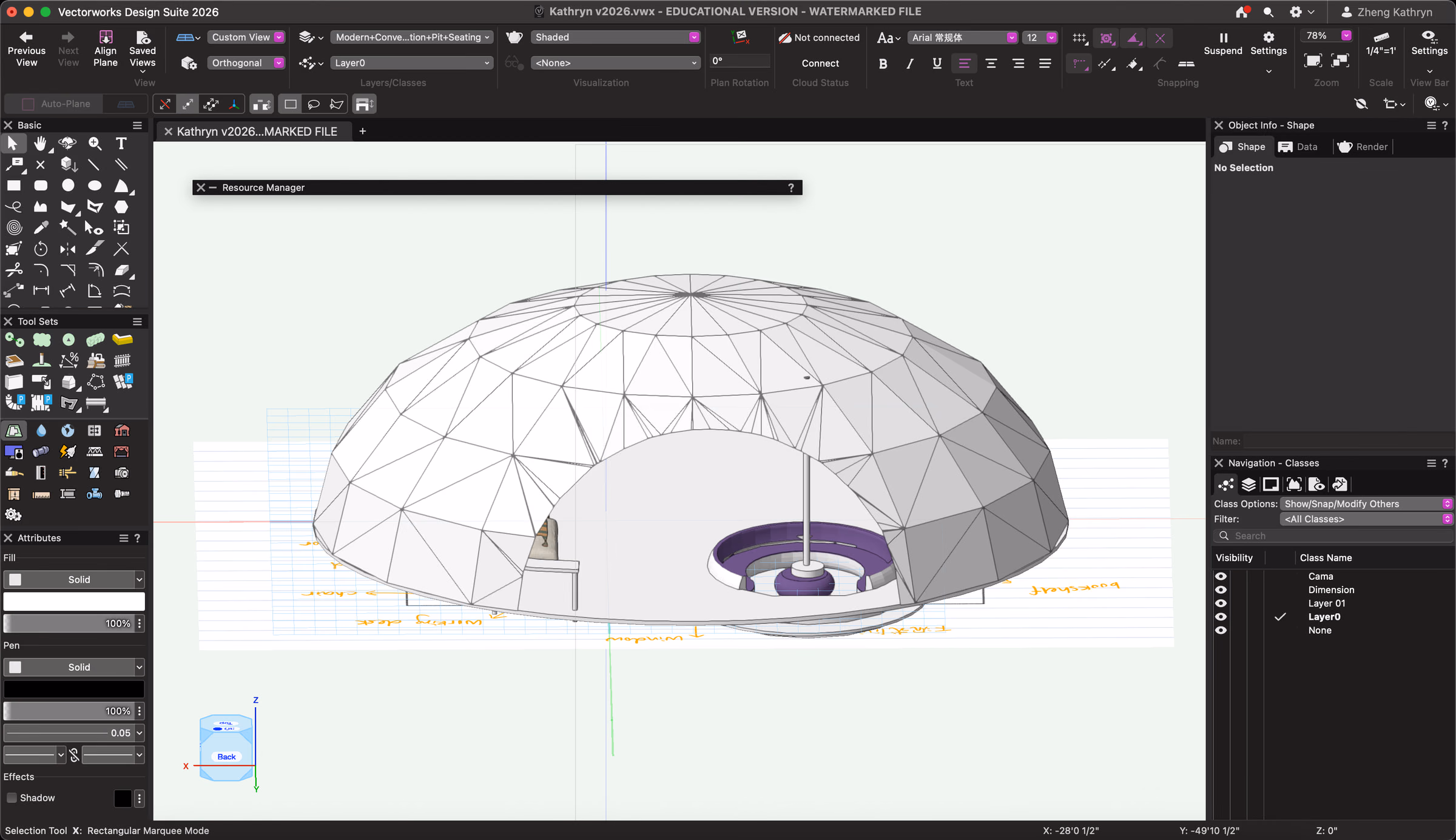Image resolution: width=1456 pixels, height=840 pixels.
Task: Open the Attributes palette help
Action: [x=137, y=538]
